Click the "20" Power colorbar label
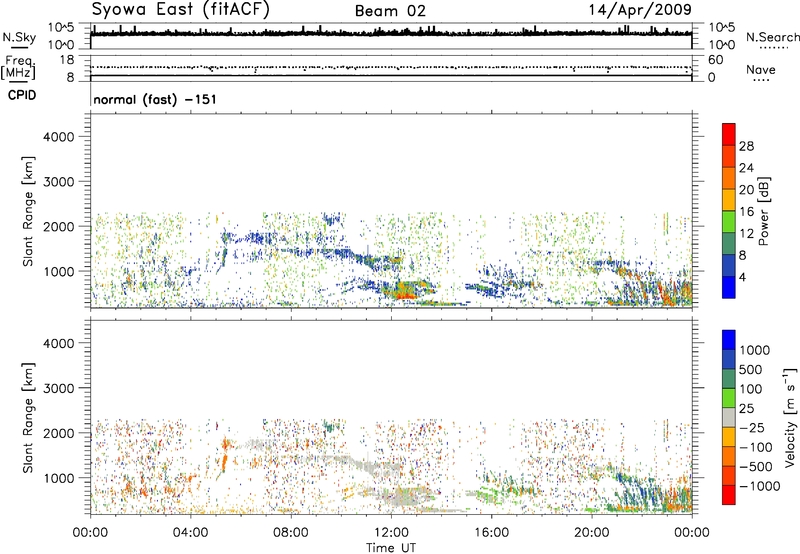800x554 pixels. click(x=746, y=190)
